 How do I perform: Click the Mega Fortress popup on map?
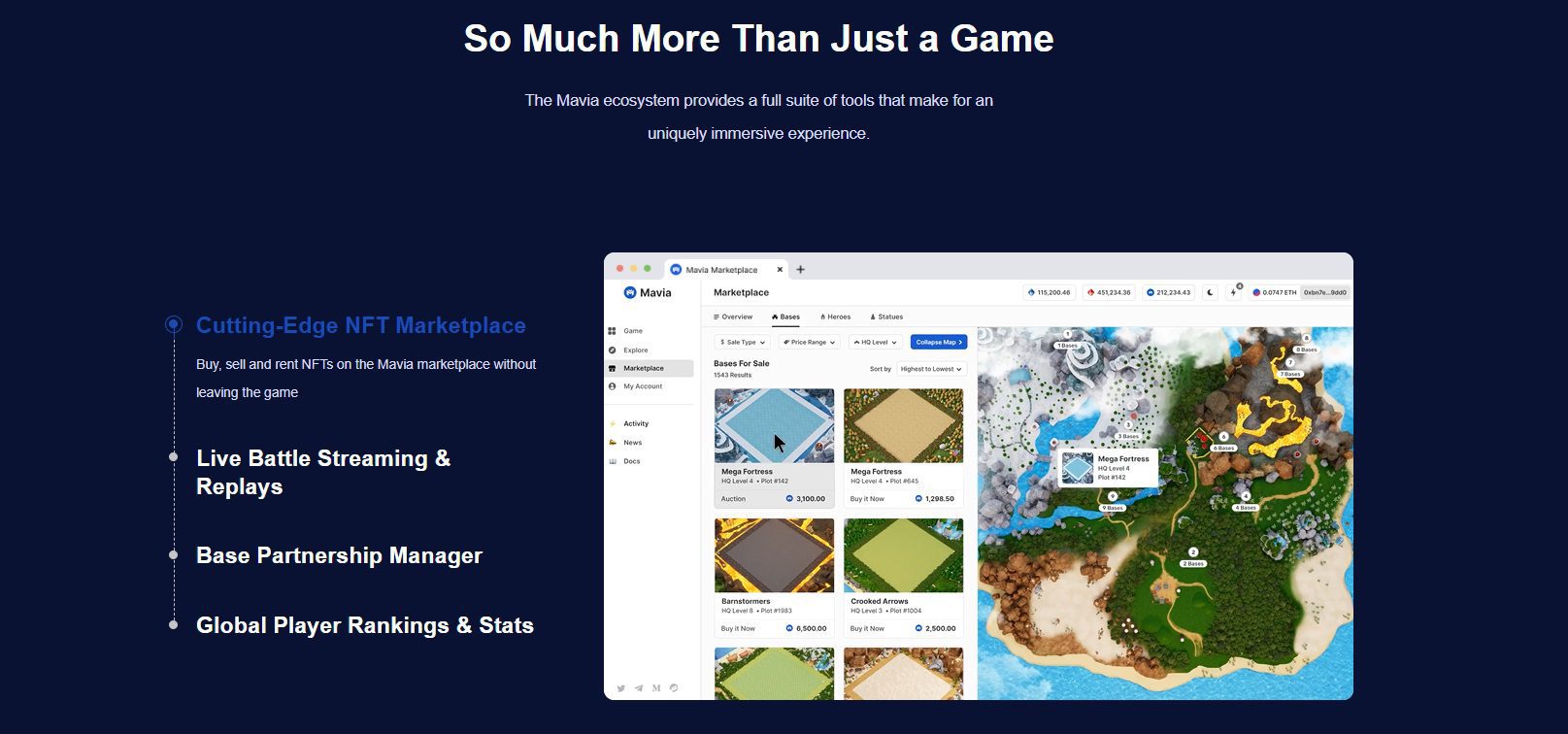pyautogui.click(x=1107, y=468)
